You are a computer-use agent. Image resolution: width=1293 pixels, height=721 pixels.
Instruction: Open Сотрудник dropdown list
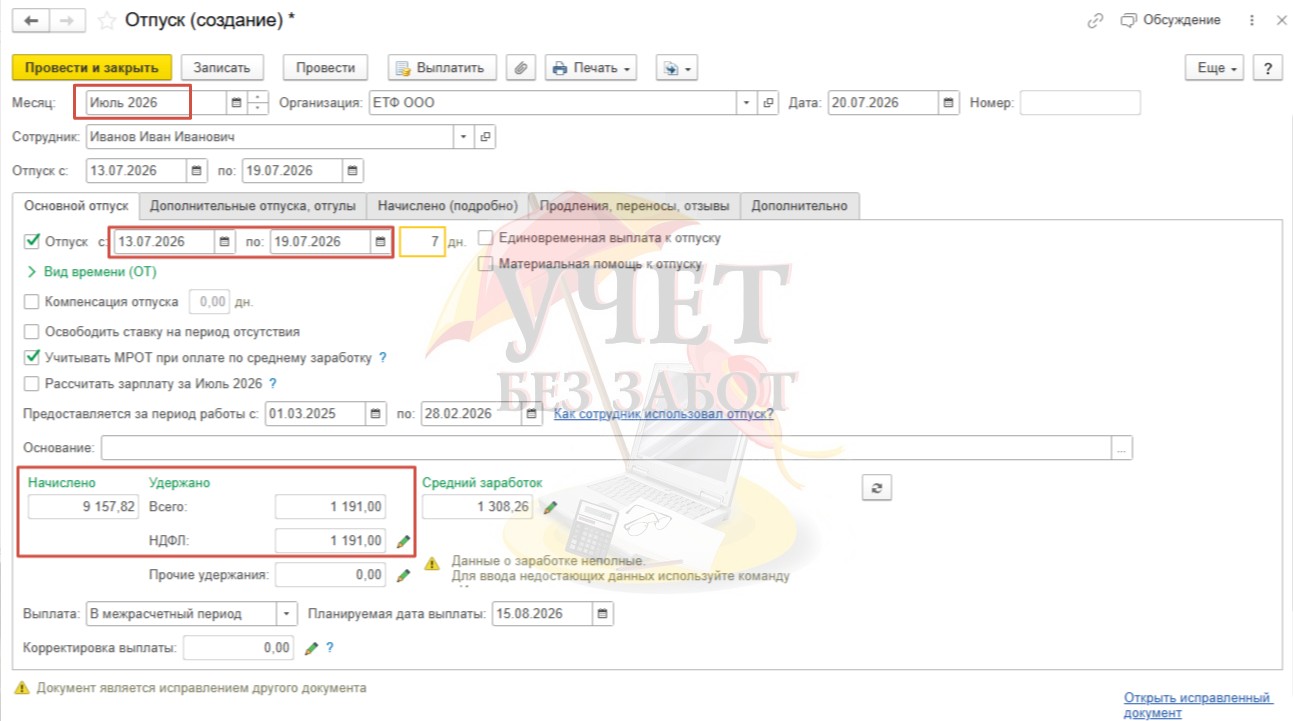tap(465, 136)
